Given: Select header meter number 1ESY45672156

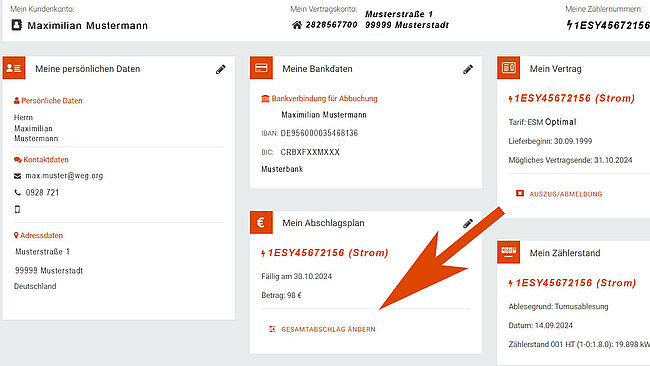Looking at the screenshot, I should pyautogui.click(x=612, y=25).
